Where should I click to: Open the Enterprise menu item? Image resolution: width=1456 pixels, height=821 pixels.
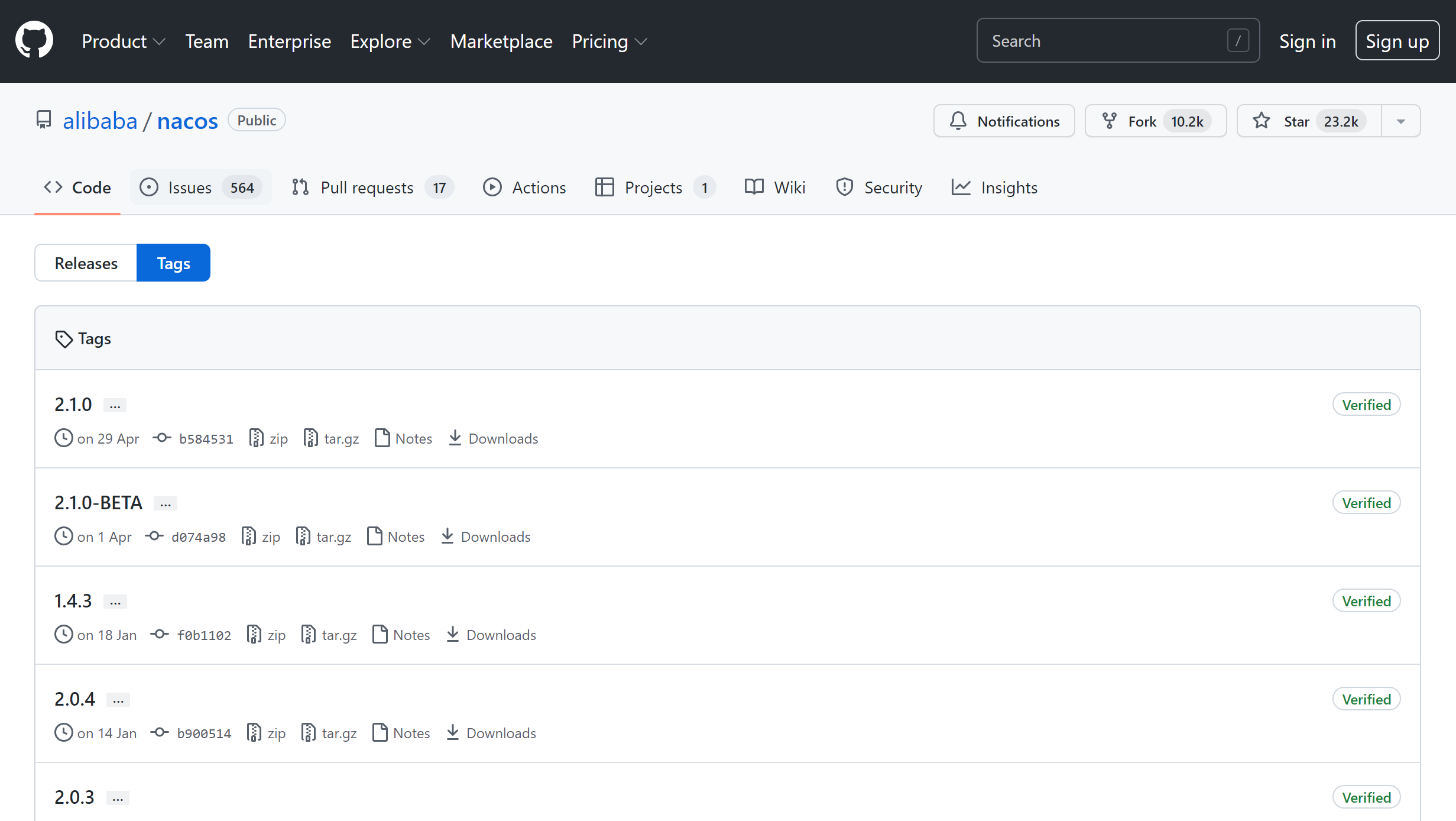coord(290,41)
